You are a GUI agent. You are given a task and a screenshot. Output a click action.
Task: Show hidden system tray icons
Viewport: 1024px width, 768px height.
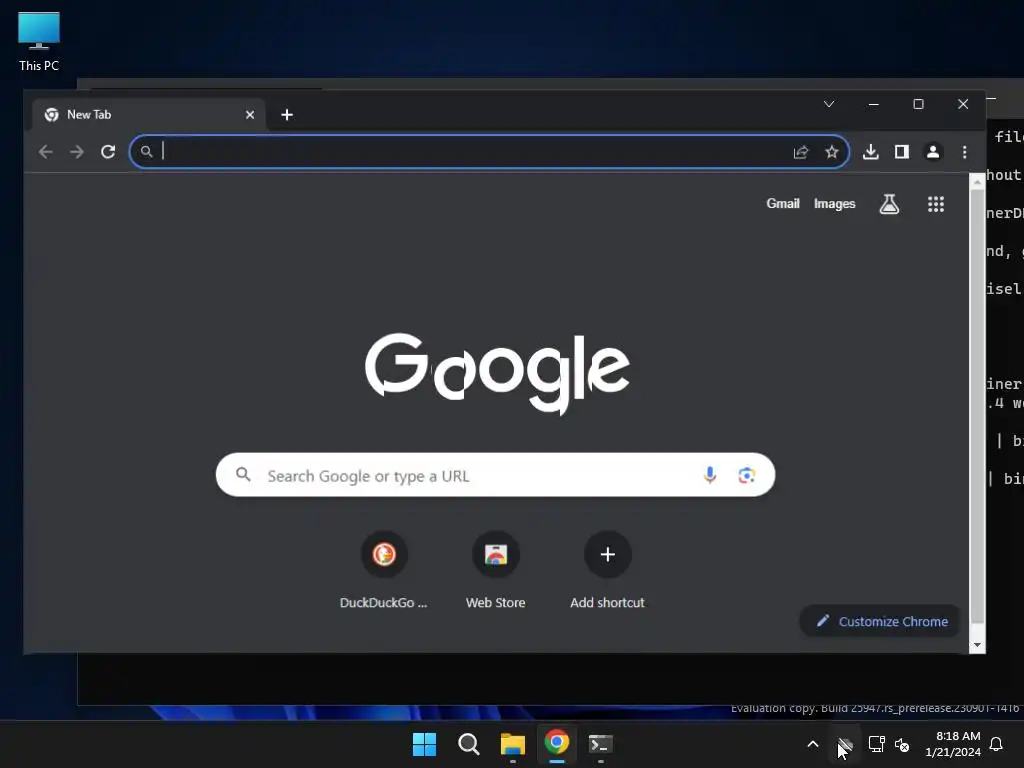[x=813, y=744]
